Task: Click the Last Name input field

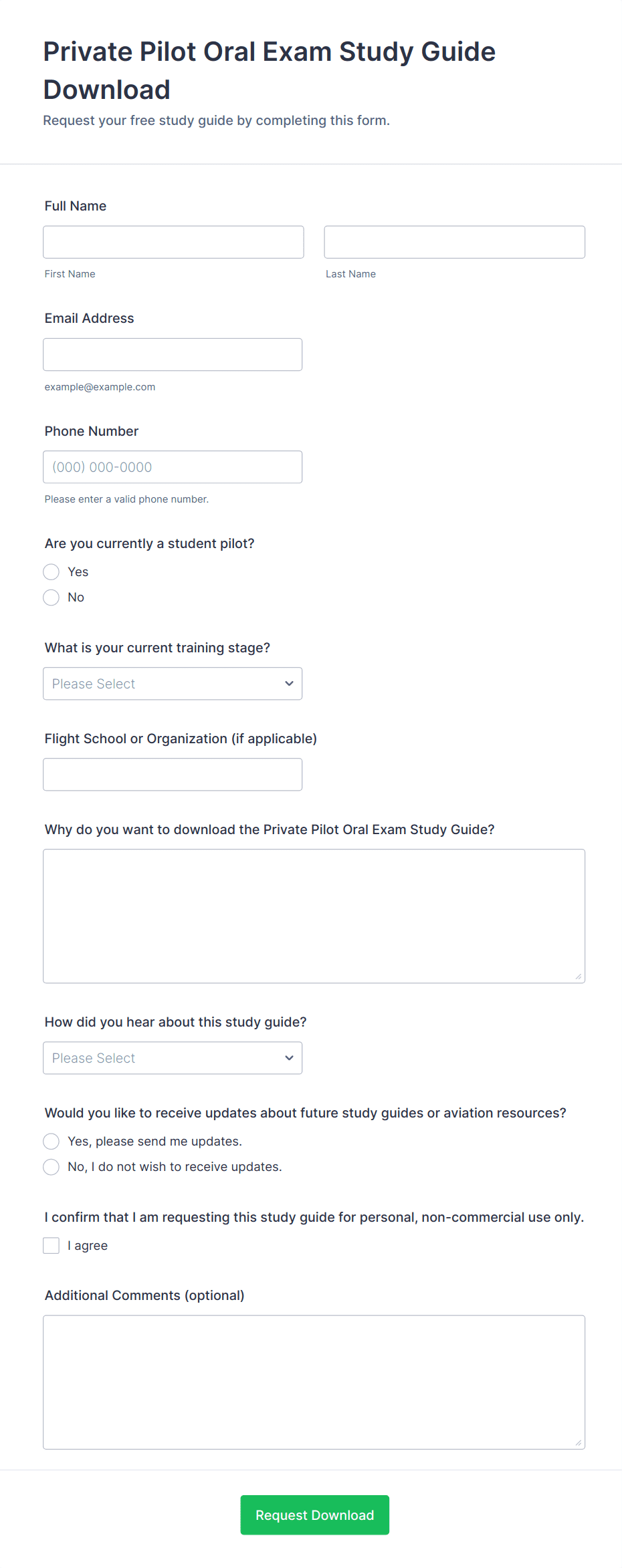Action: 454,242
